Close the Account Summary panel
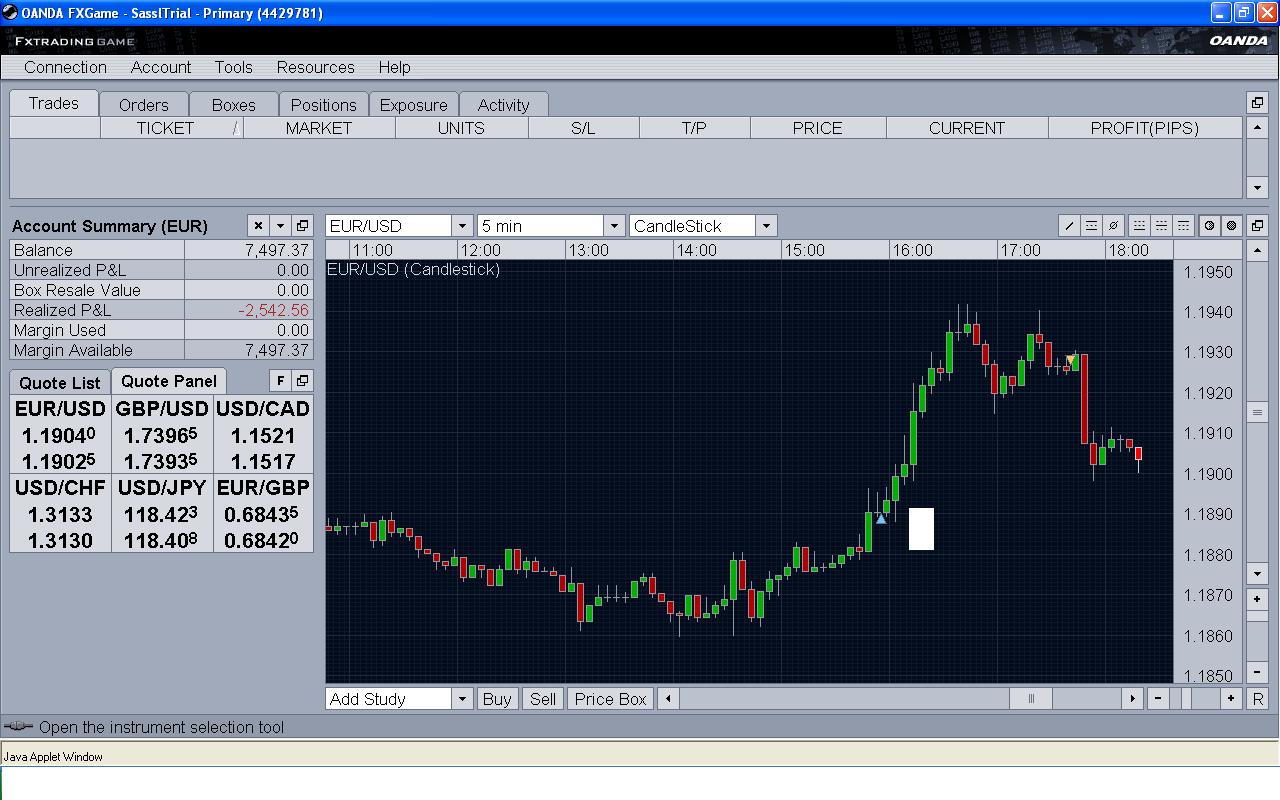1280x800 pixels. click(x=258, y=226)
